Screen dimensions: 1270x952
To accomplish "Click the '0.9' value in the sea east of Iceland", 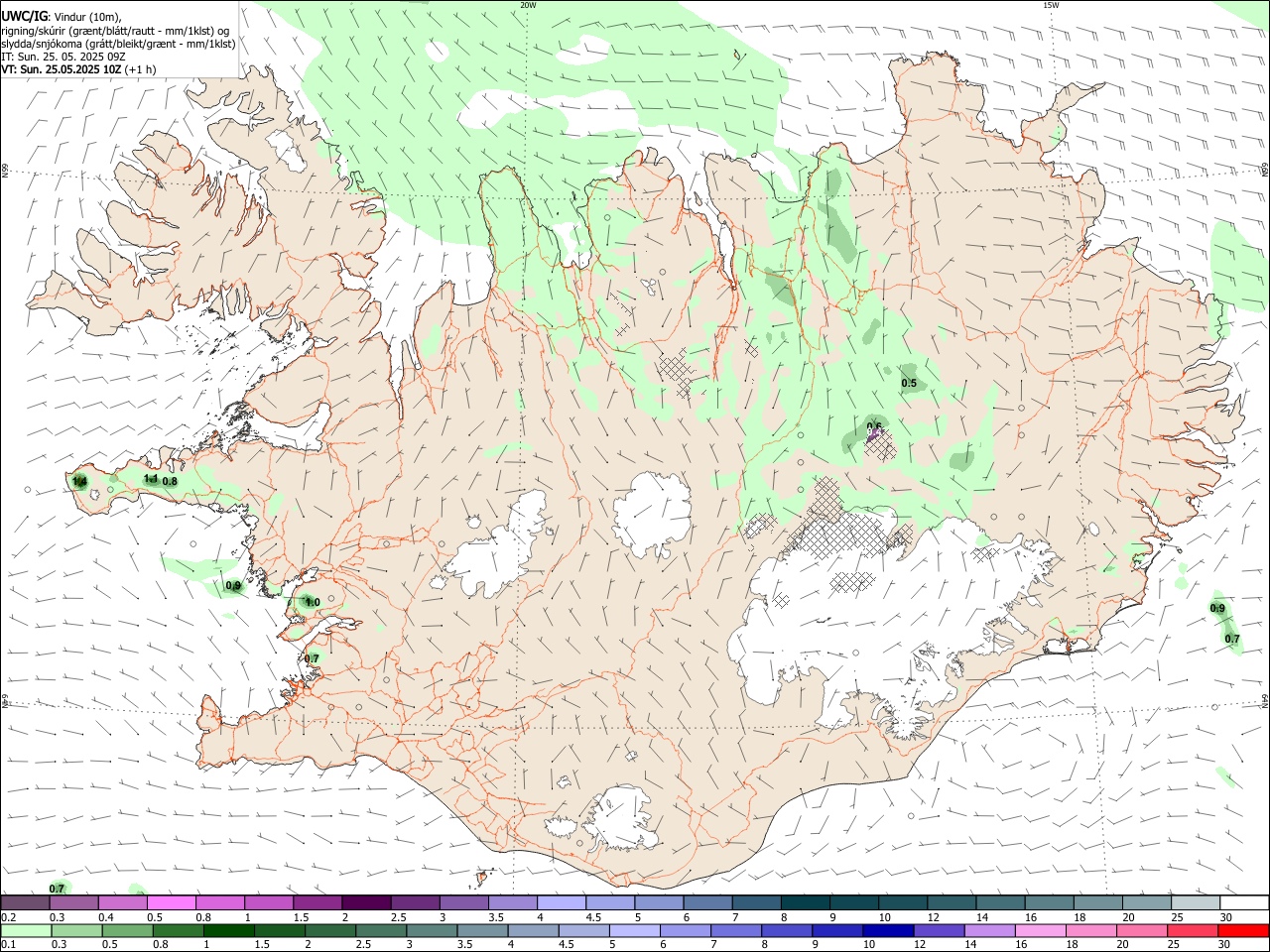I will click(1217, 608).
